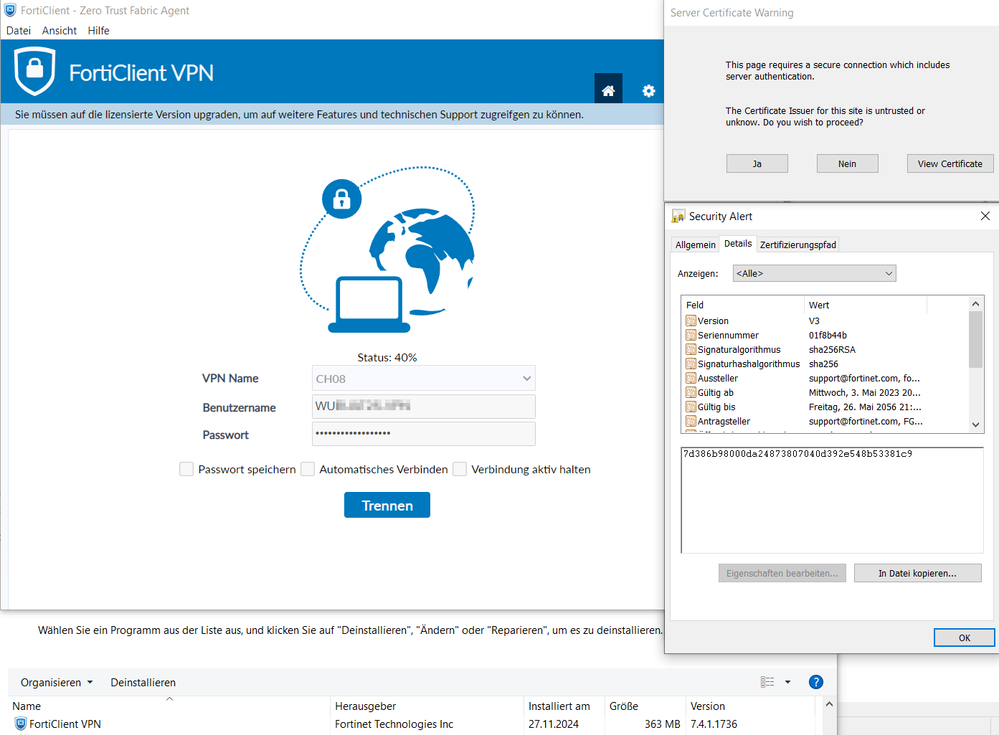Click certificate field list scroll down arrow

[975, 425]
